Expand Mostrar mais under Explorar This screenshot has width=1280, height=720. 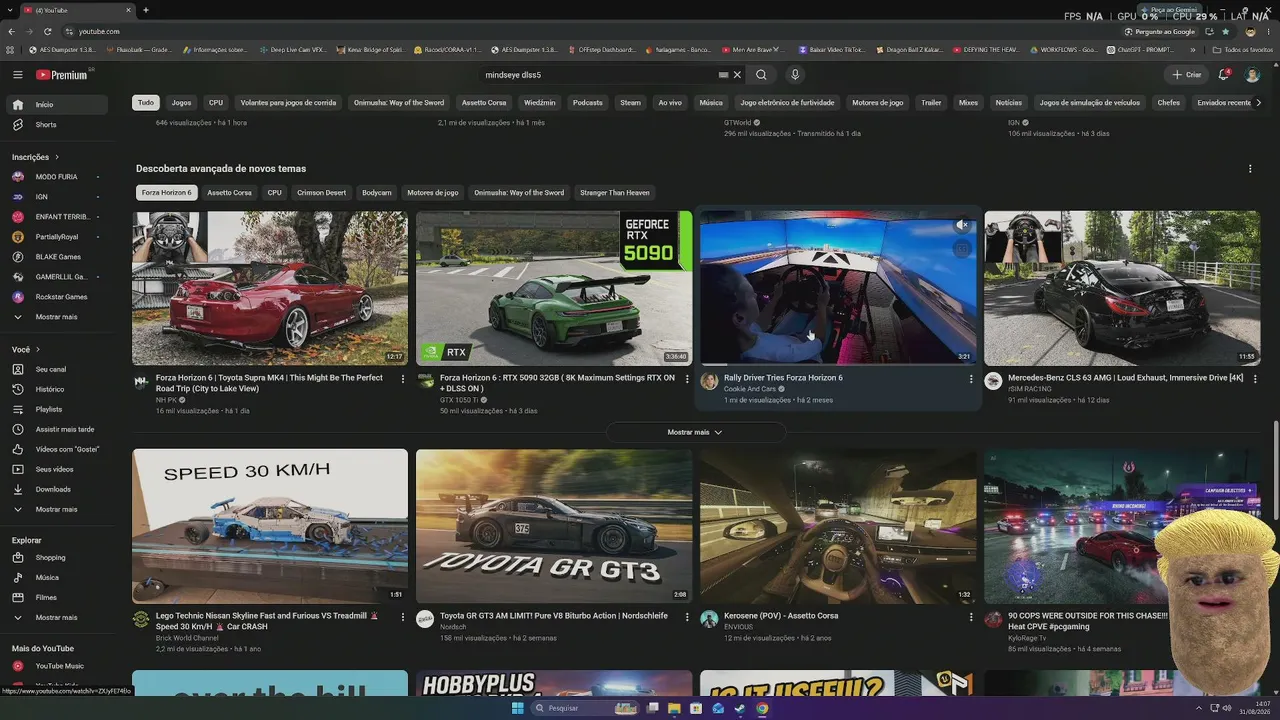point(56,617)
